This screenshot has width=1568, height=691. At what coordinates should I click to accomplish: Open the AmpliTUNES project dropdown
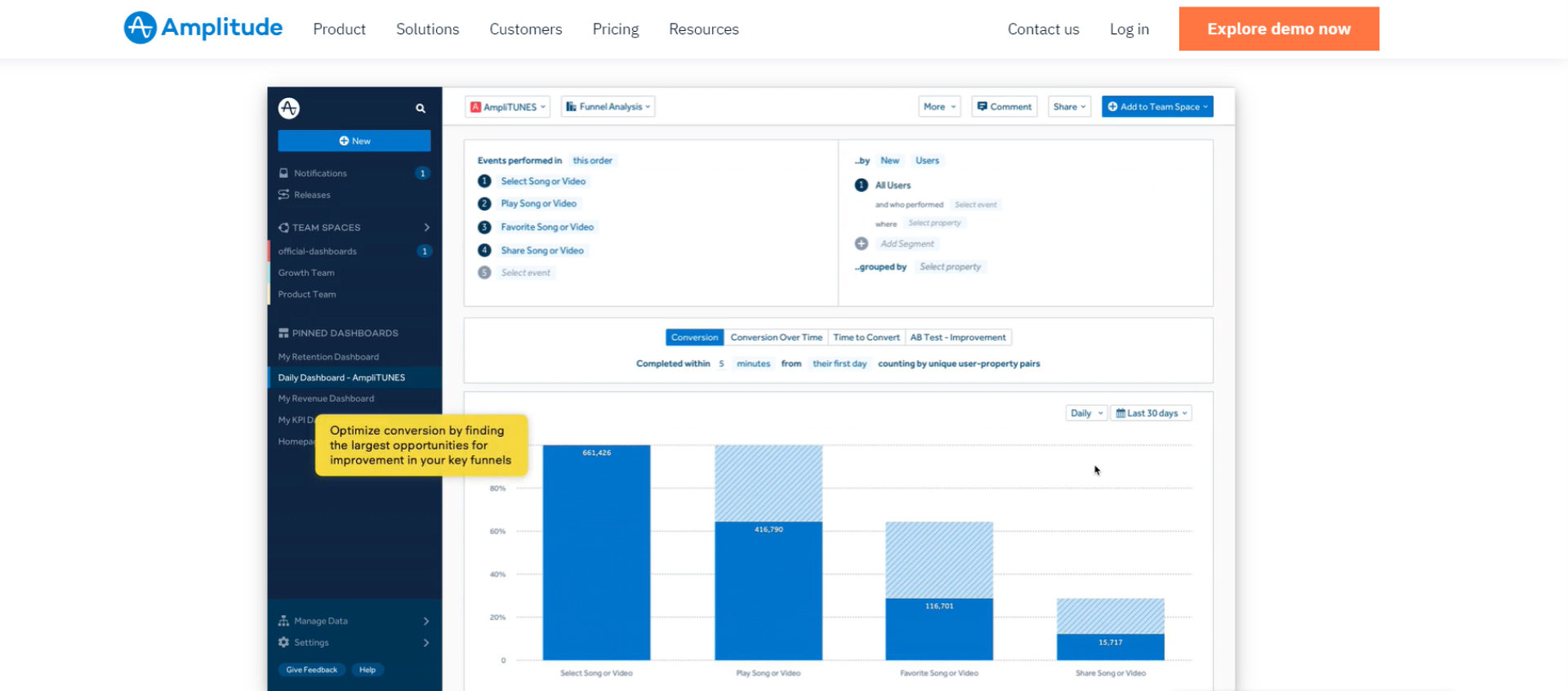coord(507,107)
